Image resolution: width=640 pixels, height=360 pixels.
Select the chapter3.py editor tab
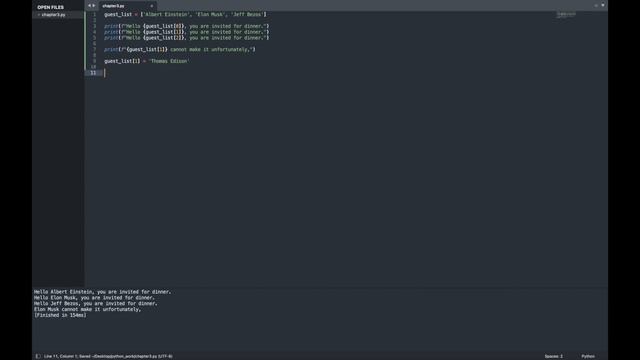pyautogui.click(x=127, y=6)
